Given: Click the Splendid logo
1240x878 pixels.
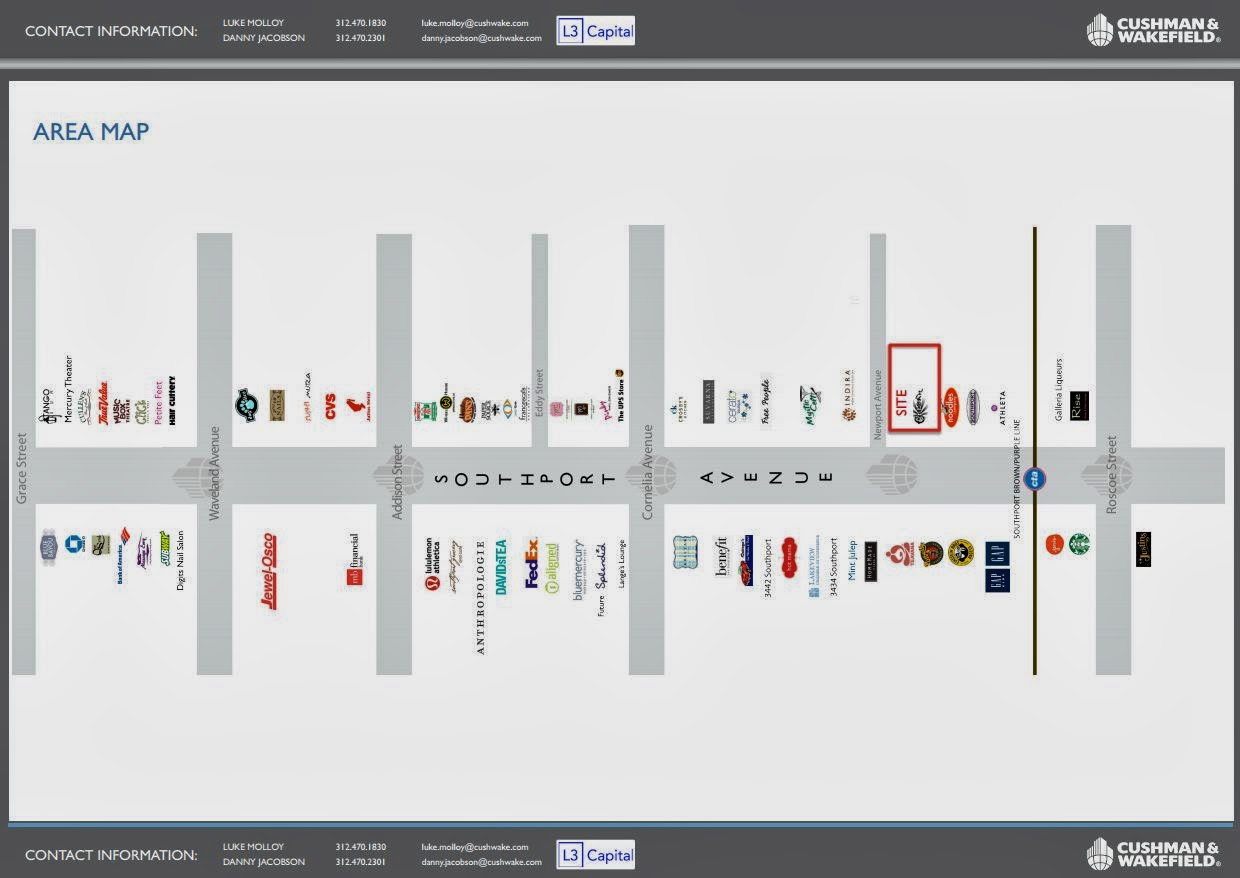Looking at the screenshot, I should point(601,567).
